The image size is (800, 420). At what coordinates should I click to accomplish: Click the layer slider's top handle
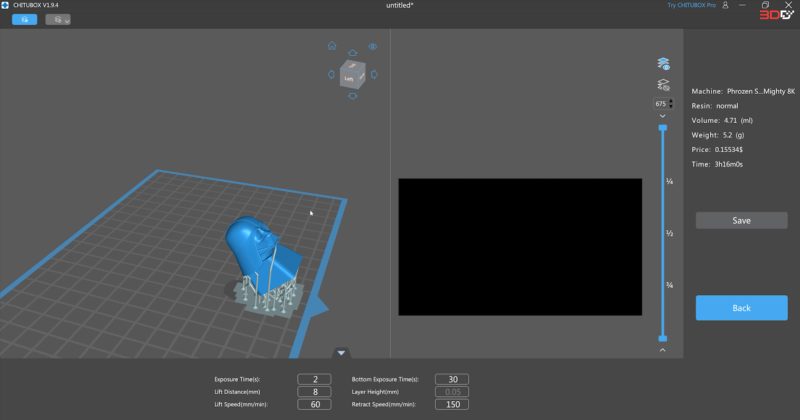(662, 127)
